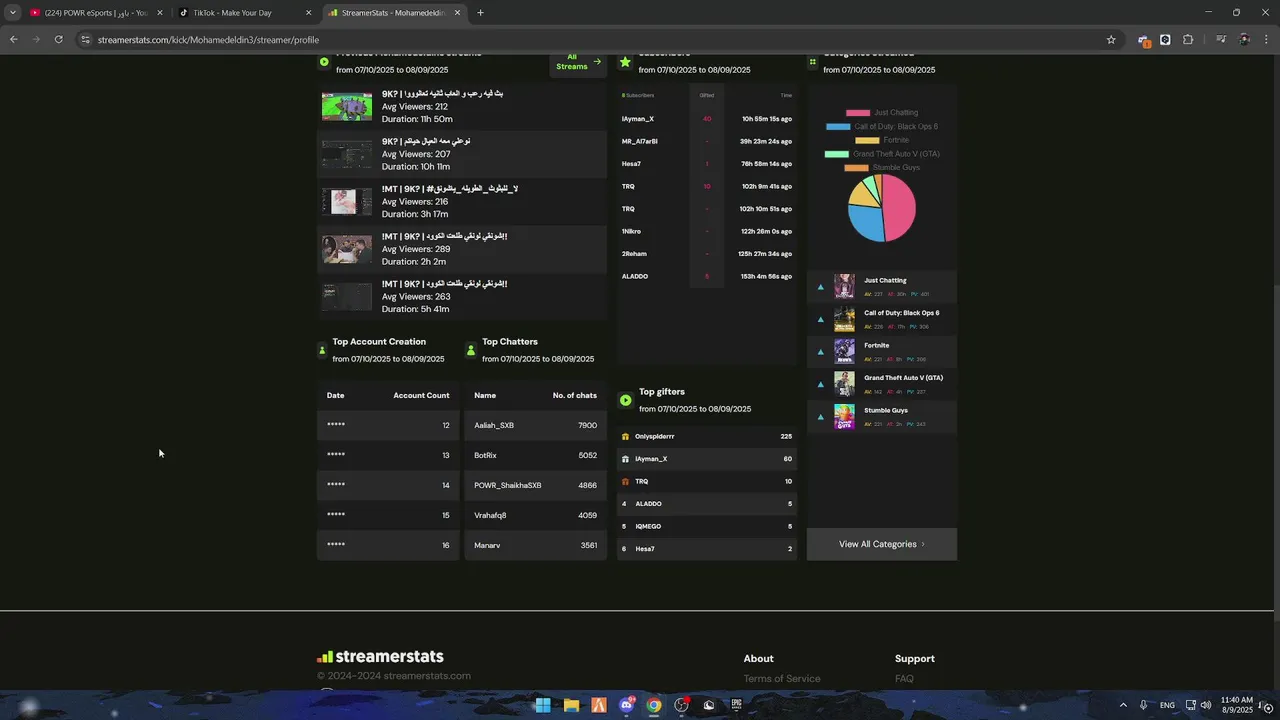Open the Terms of Service link
1280x720 pixels.
click(782, 679)
